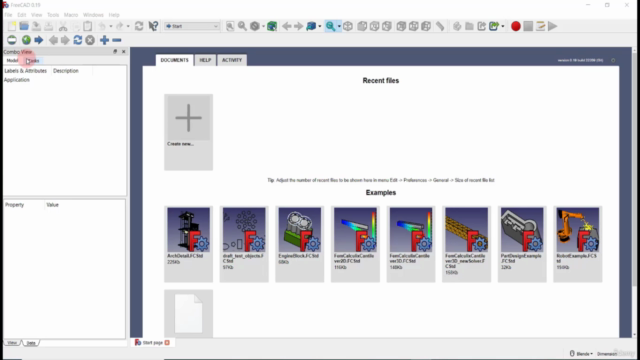The width and height of the screenshot is (640, 360).
Task: Click the Cut scissors icon
Action: (x=63, y=26)
